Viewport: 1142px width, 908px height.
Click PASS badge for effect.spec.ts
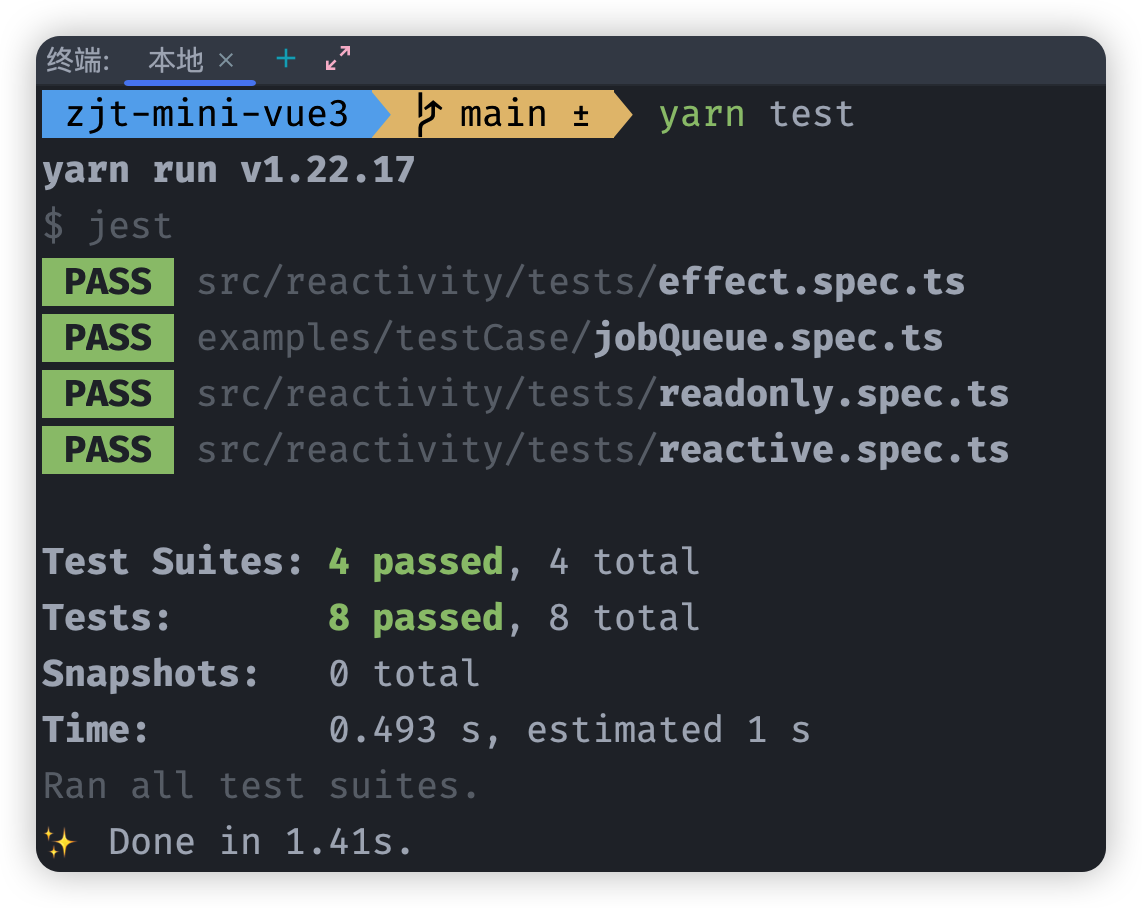108,282
